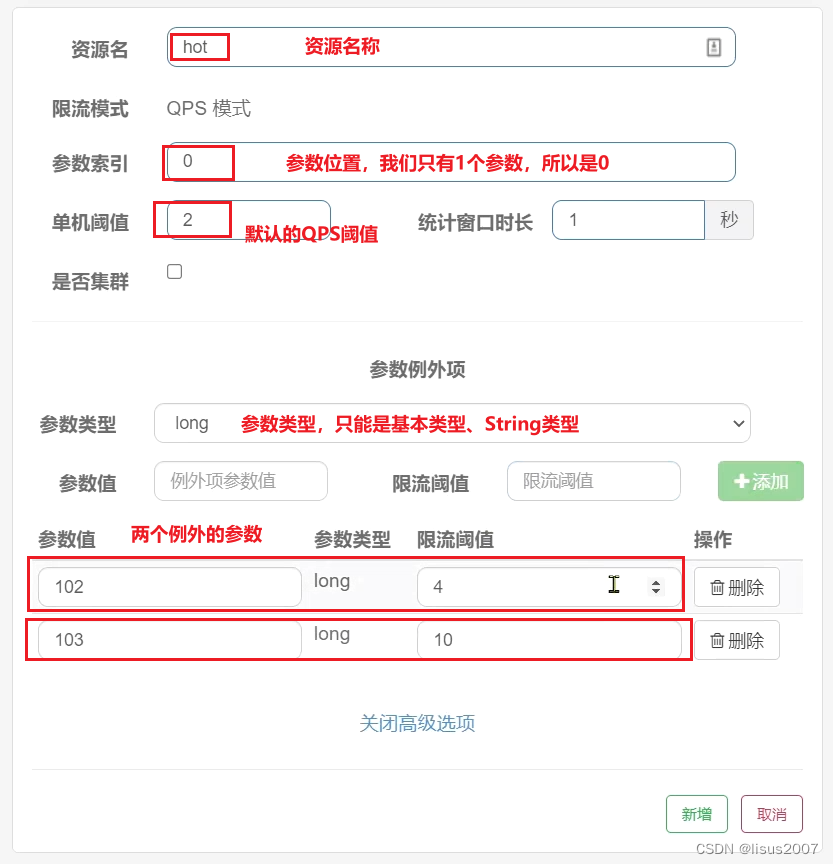Viewport: 833px width, 864px height.
Task: Click the plus icon on the 添加 button
Action: tap(742, 481)
